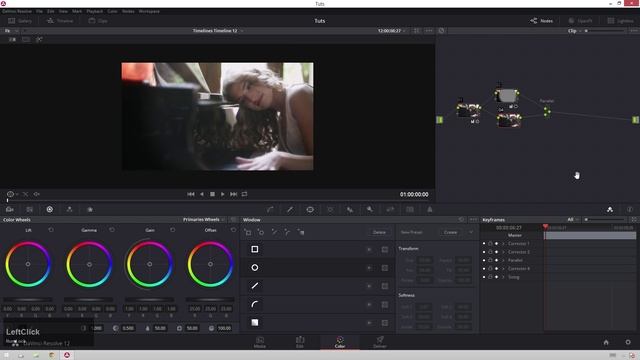Open the Clip mode dropdown
This screenshot has height=360, width=640.
click(574, 31)
